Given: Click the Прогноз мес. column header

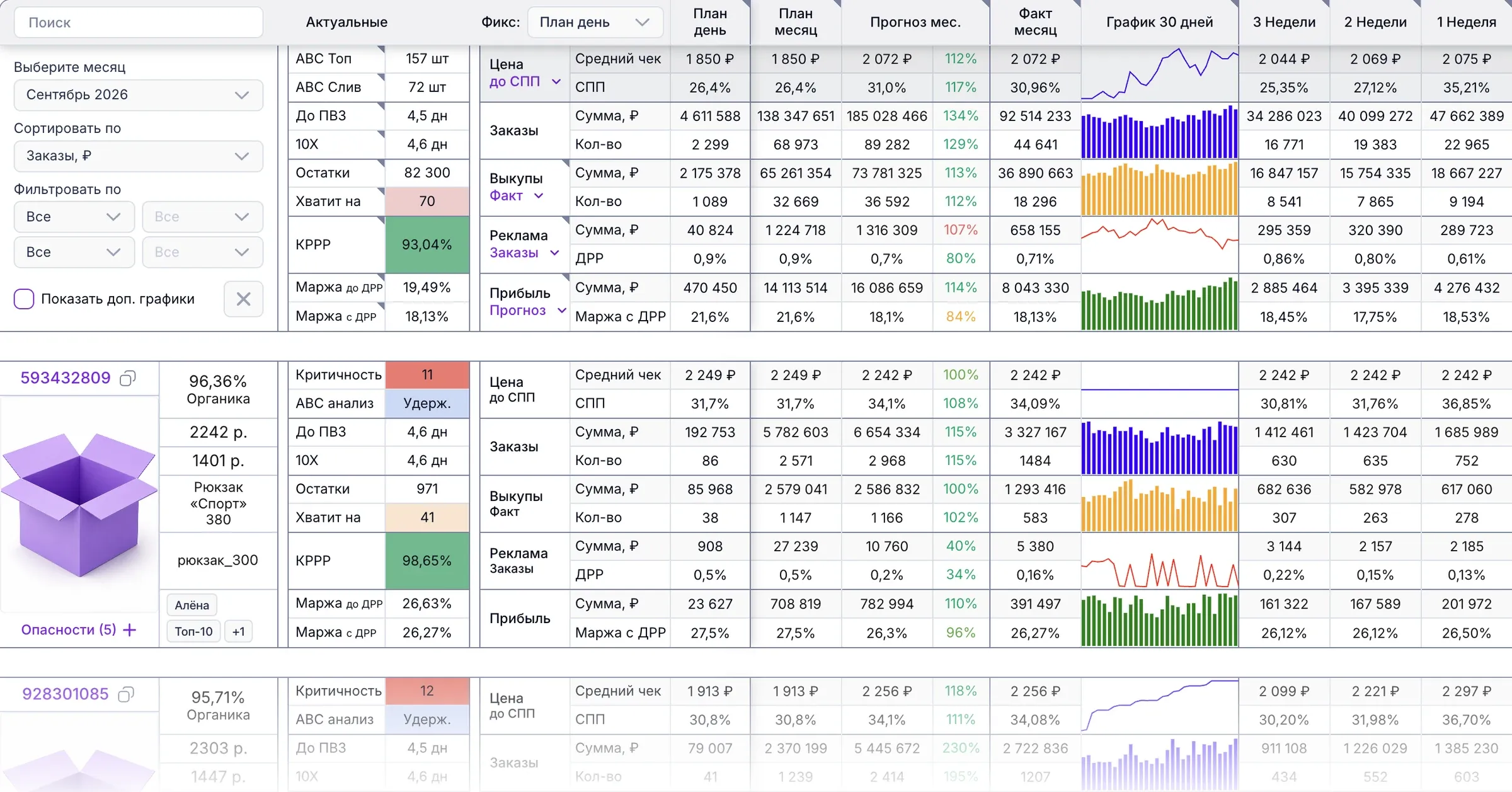Looking at the screenshot, I should point(915,22).
